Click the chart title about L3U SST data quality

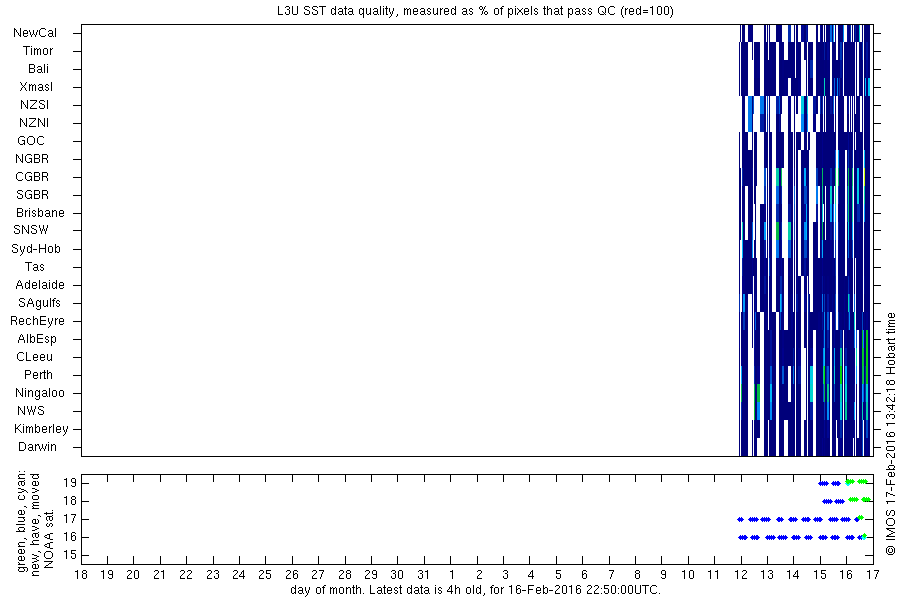(x=476, y=11)
